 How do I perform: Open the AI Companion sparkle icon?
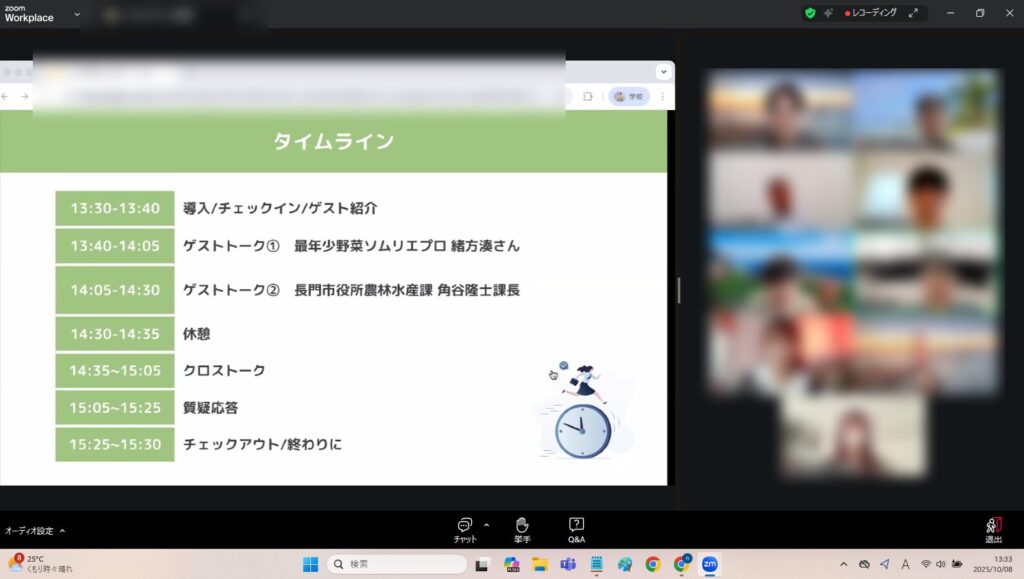pos(828,13)
